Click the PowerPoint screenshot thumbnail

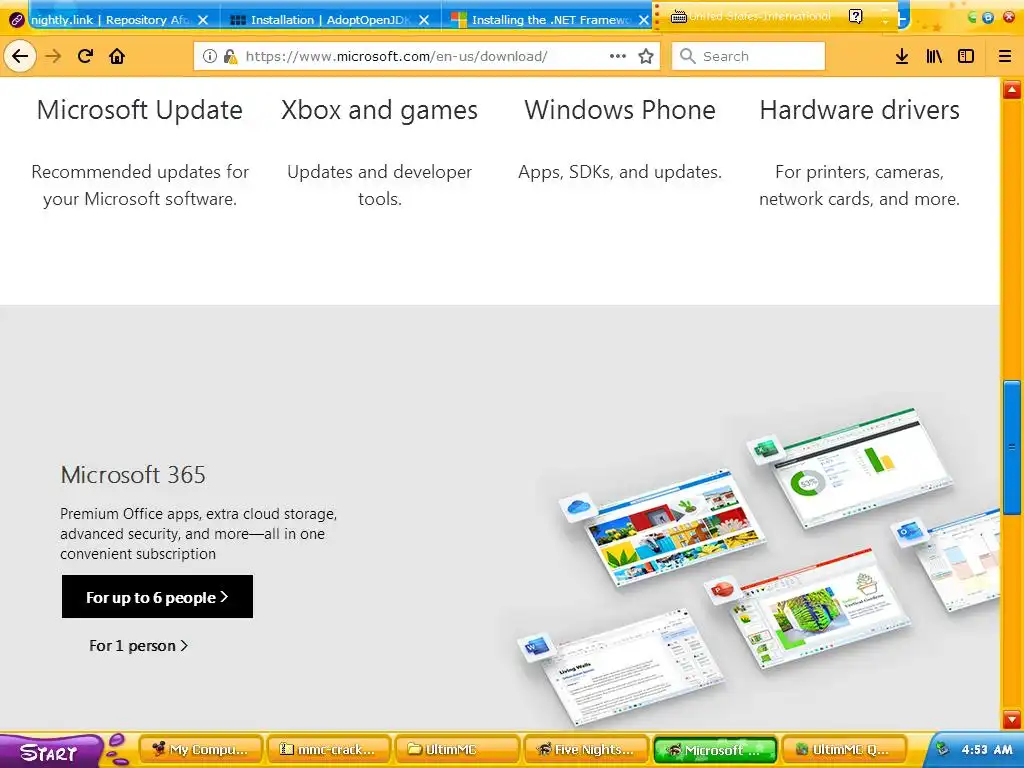[823, 607]
